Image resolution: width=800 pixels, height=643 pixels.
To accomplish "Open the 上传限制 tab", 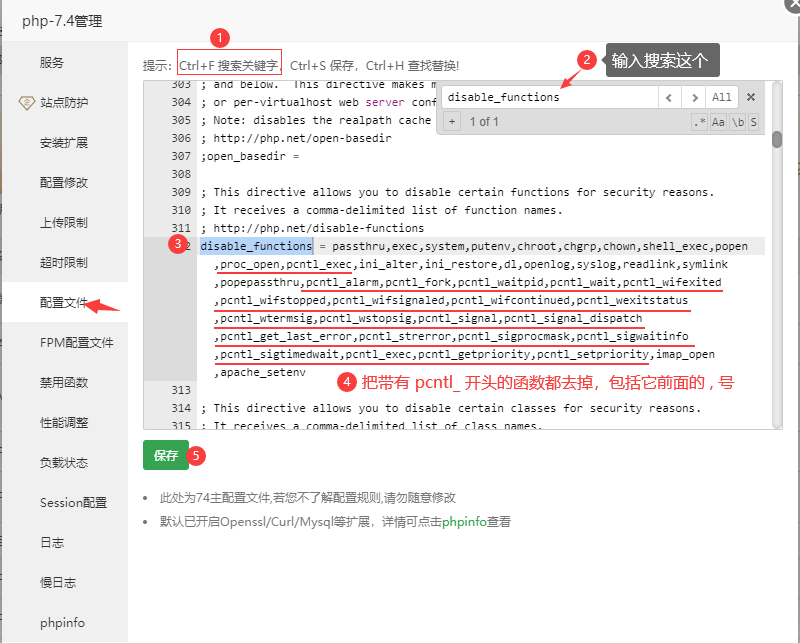I will click(x=64, y=222).
